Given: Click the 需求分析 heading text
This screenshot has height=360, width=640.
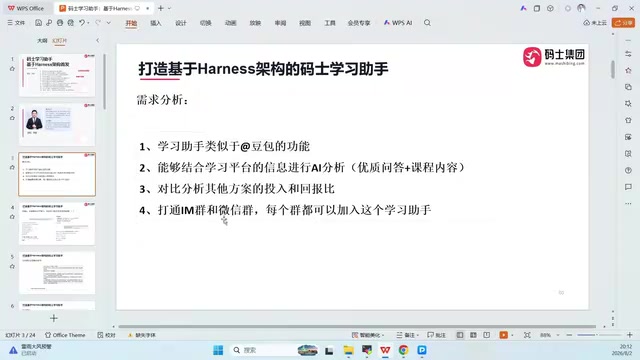Looking at the screenshot, I should pyautogui.click(x=162, y=100).
